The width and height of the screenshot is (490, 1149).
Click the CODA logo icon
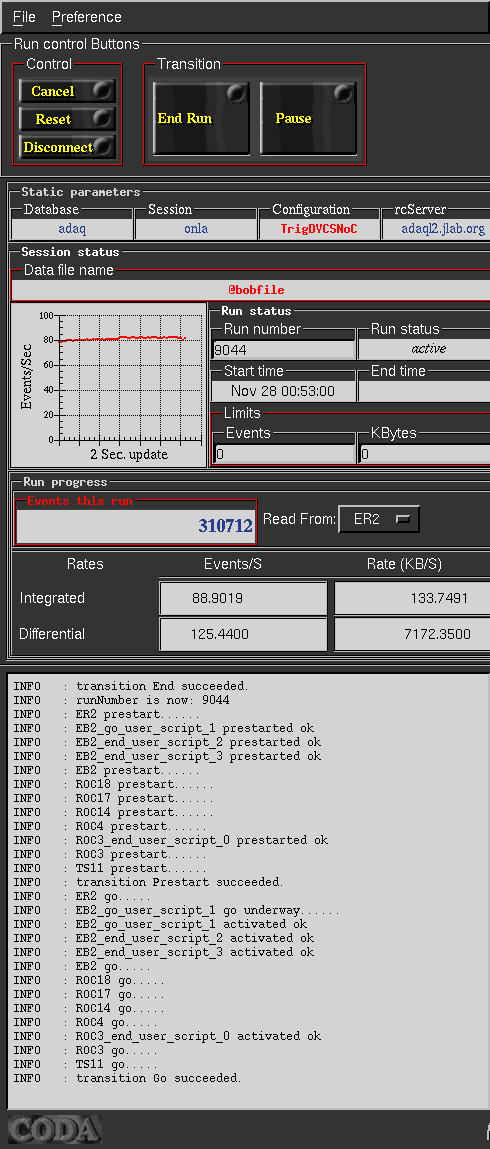[54, 1129]
